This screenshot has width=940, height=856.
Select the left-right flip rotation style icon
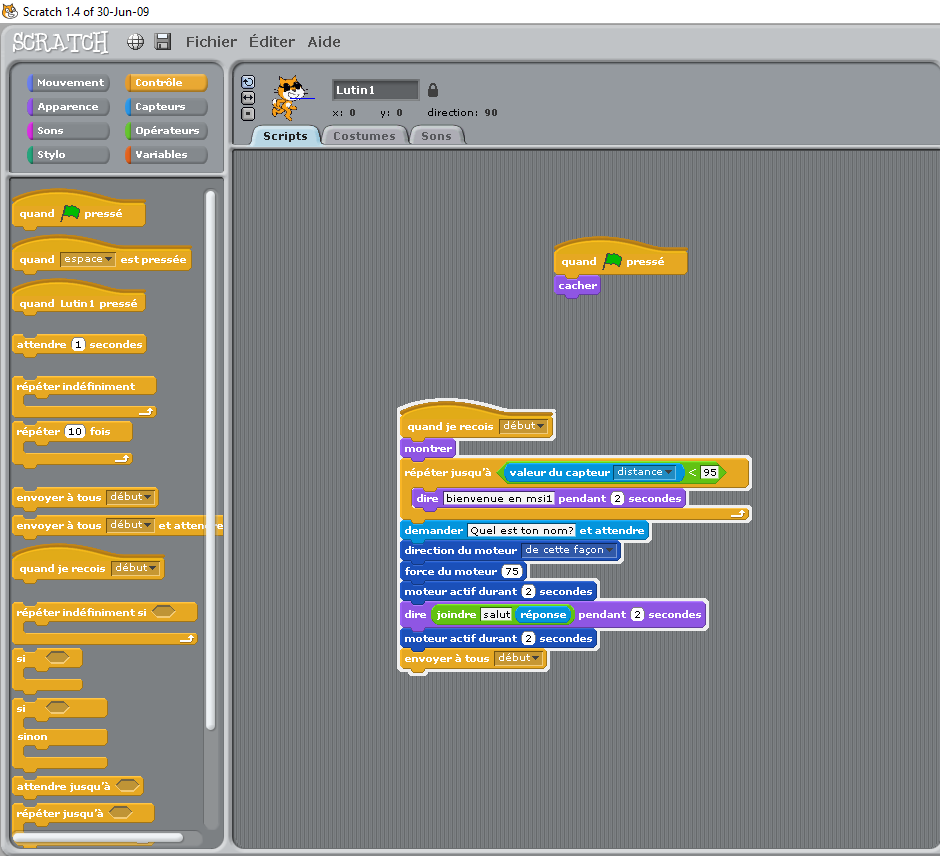click(x=248, y=98)
